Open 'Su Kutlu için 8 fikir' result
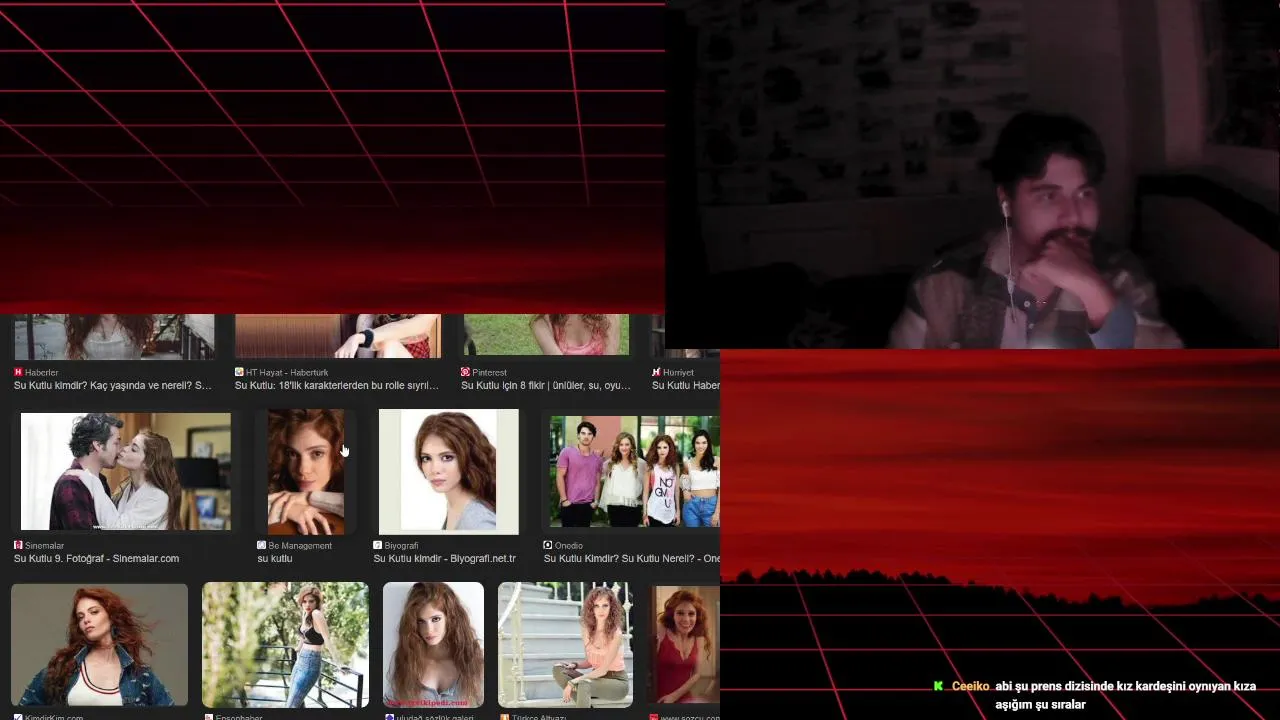 tap(546, 385)
